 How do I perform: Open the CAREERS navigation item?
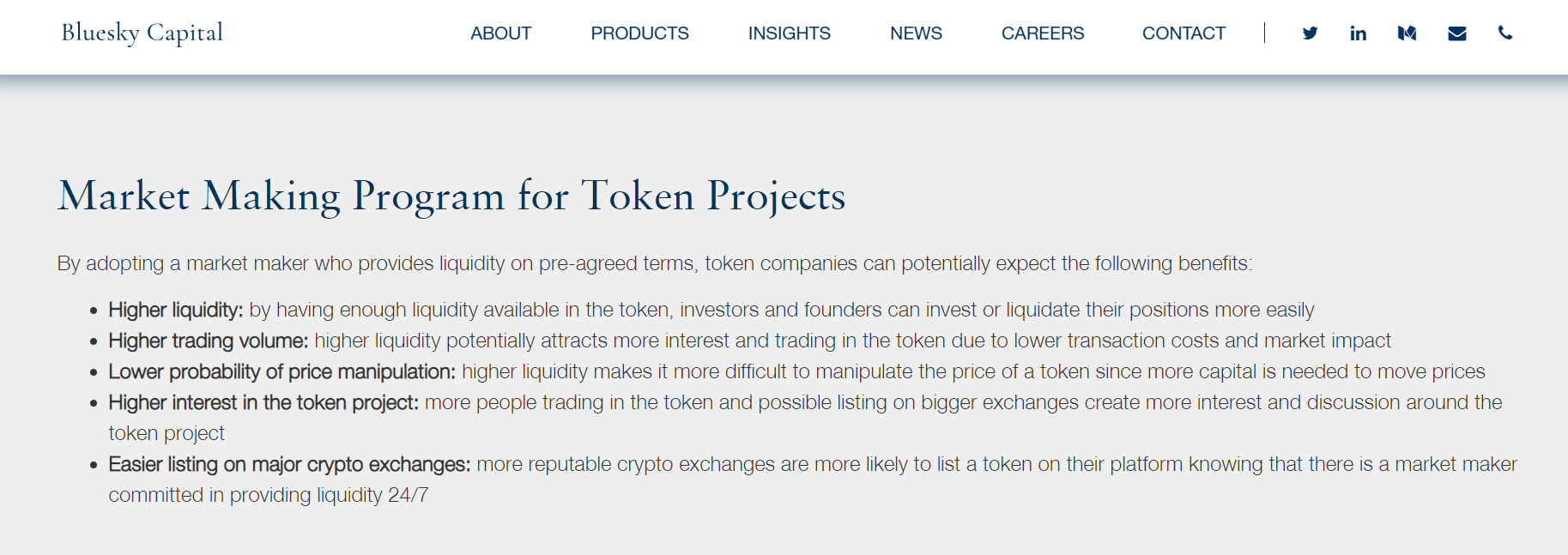tap(1042, 33)
